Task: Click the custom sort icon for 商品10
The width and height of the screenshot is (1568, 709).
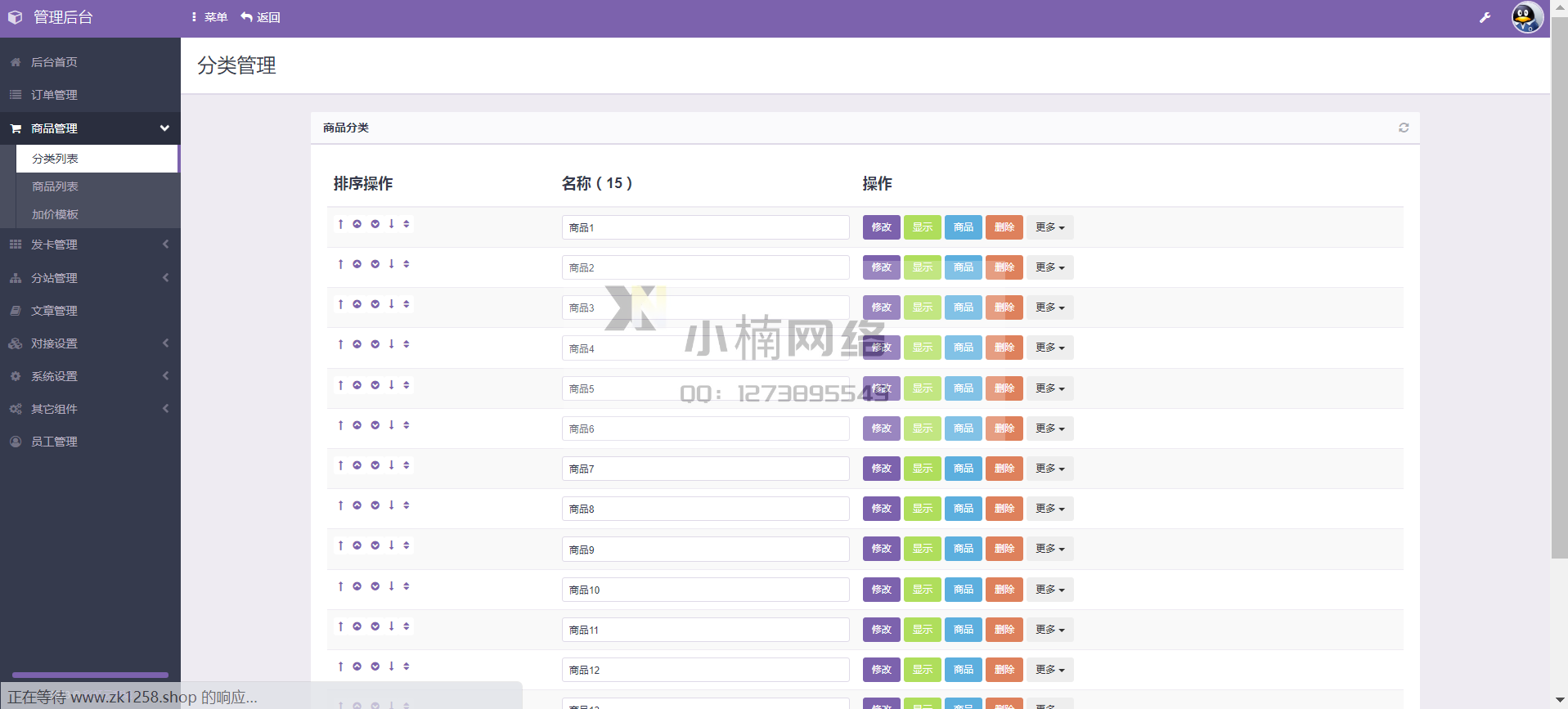Action: (407, 586)
